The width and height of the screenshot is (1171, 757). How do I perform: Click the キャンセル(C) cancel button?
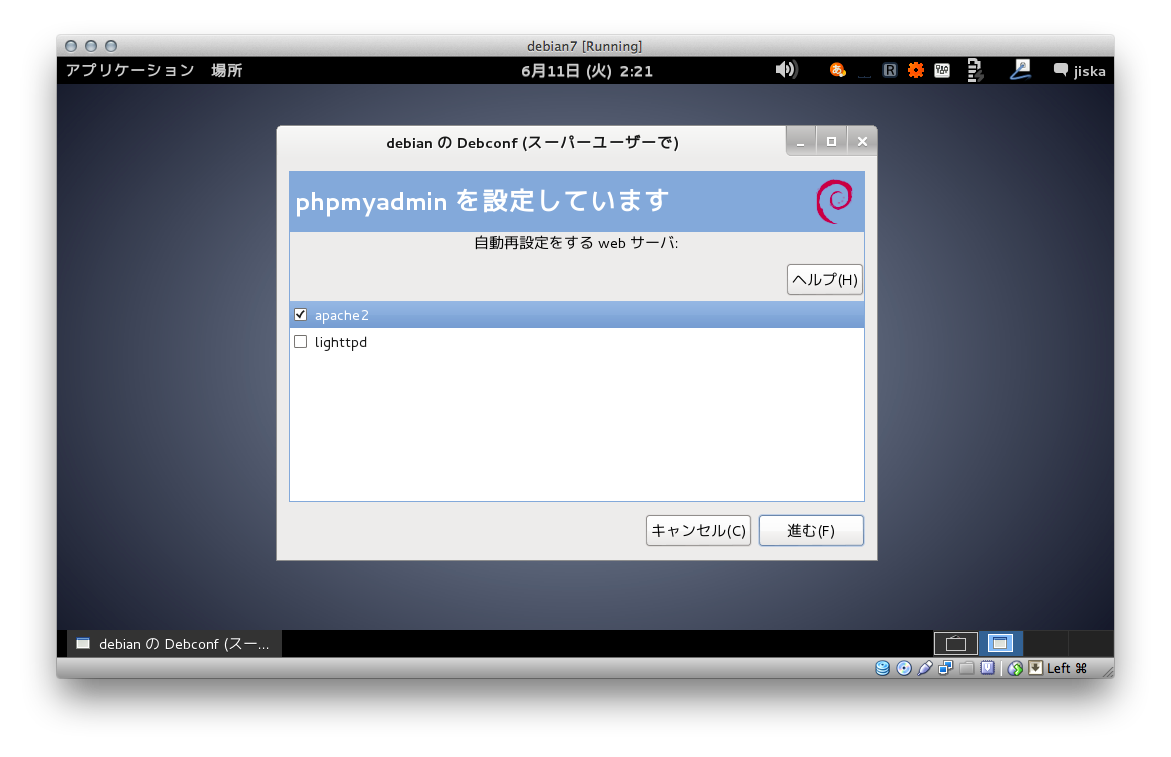[698, 530]
